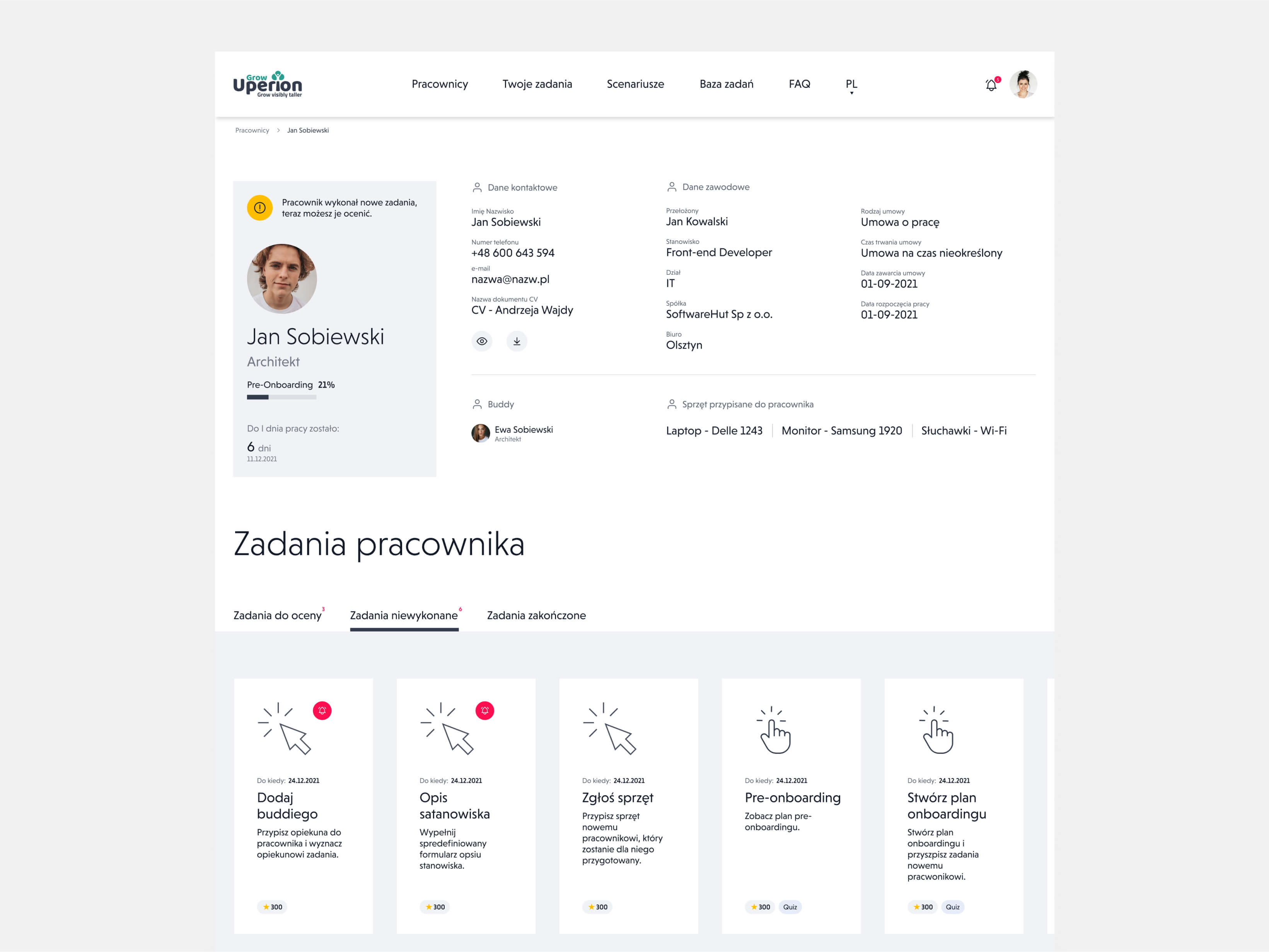
Task: Click the yellow warning alert icon
Action: (x=259, y=208)
